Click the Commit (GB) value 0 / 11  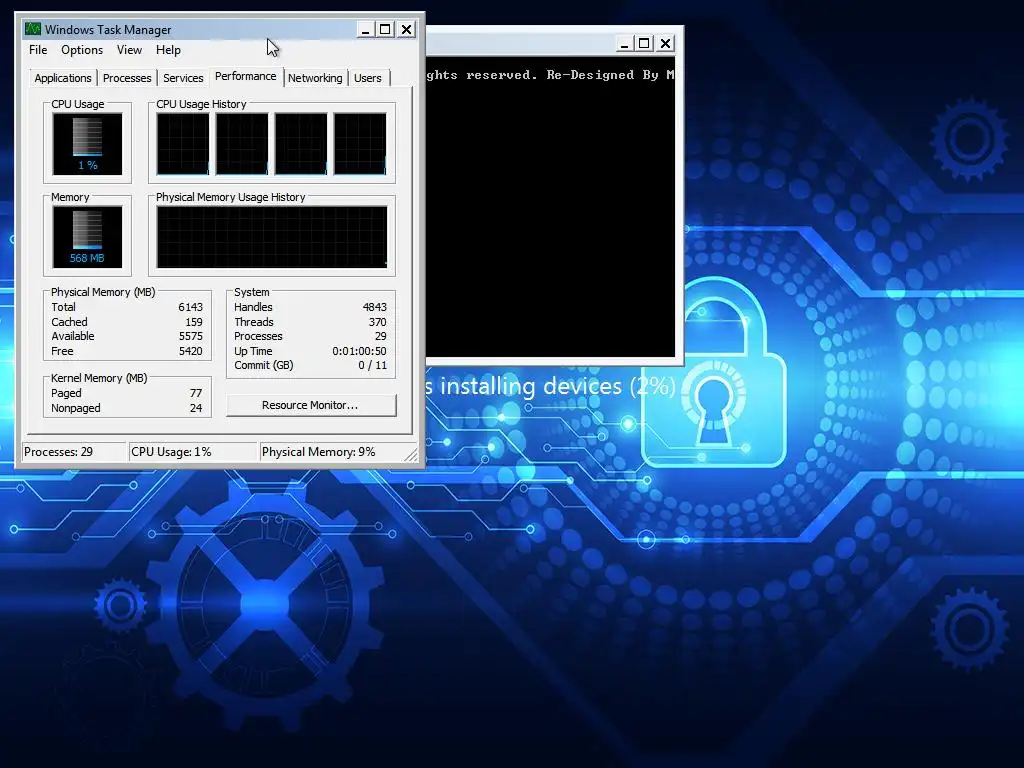pyautogui.click(x=372, y=366)
